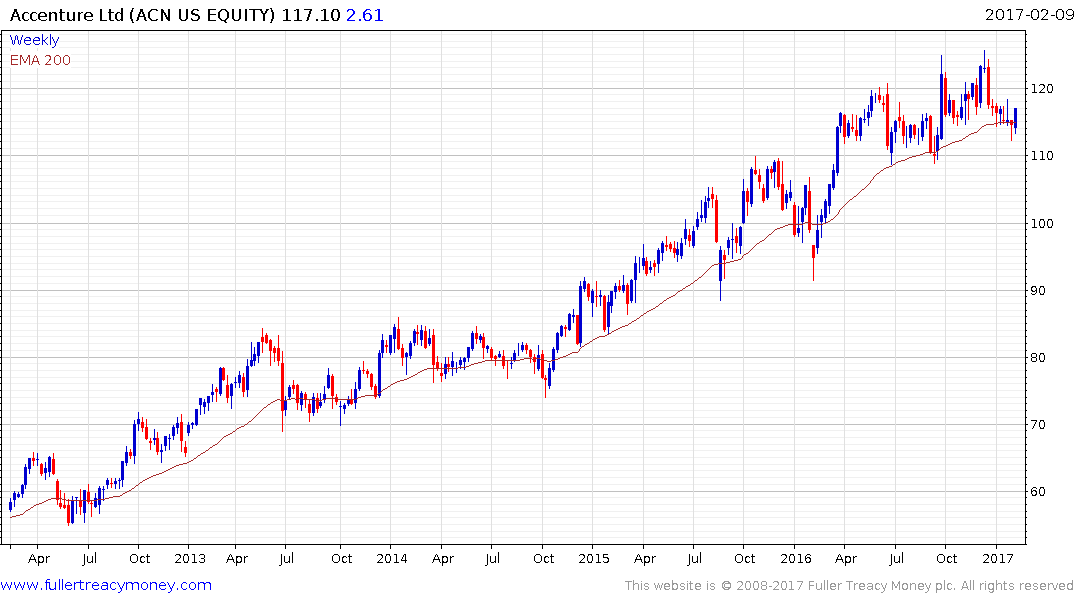Select the 70 price axis label
1075x600 pixels.
(1038, 425)
